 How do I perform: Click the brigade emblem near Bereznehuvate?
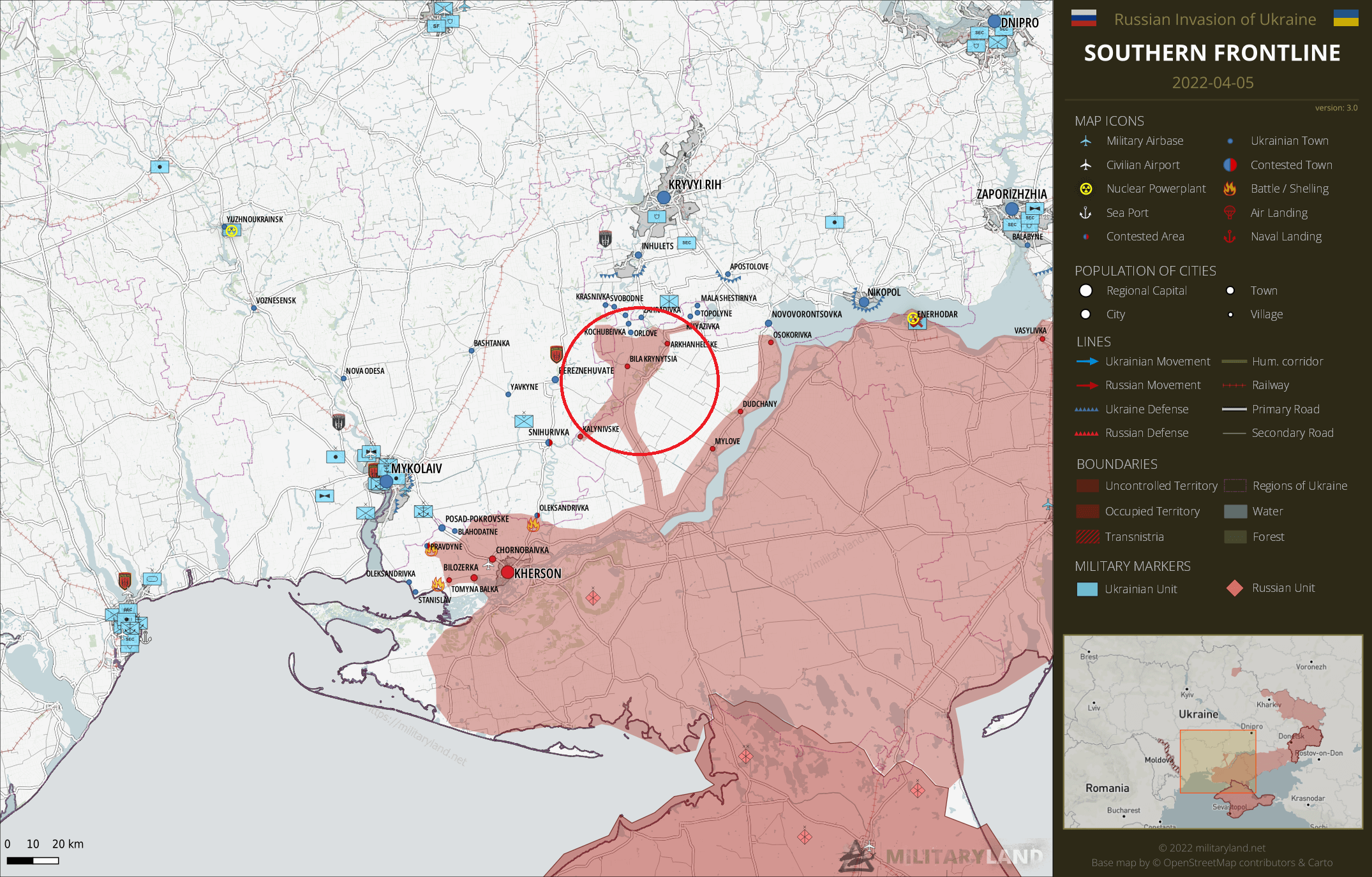tap(556, 353)
